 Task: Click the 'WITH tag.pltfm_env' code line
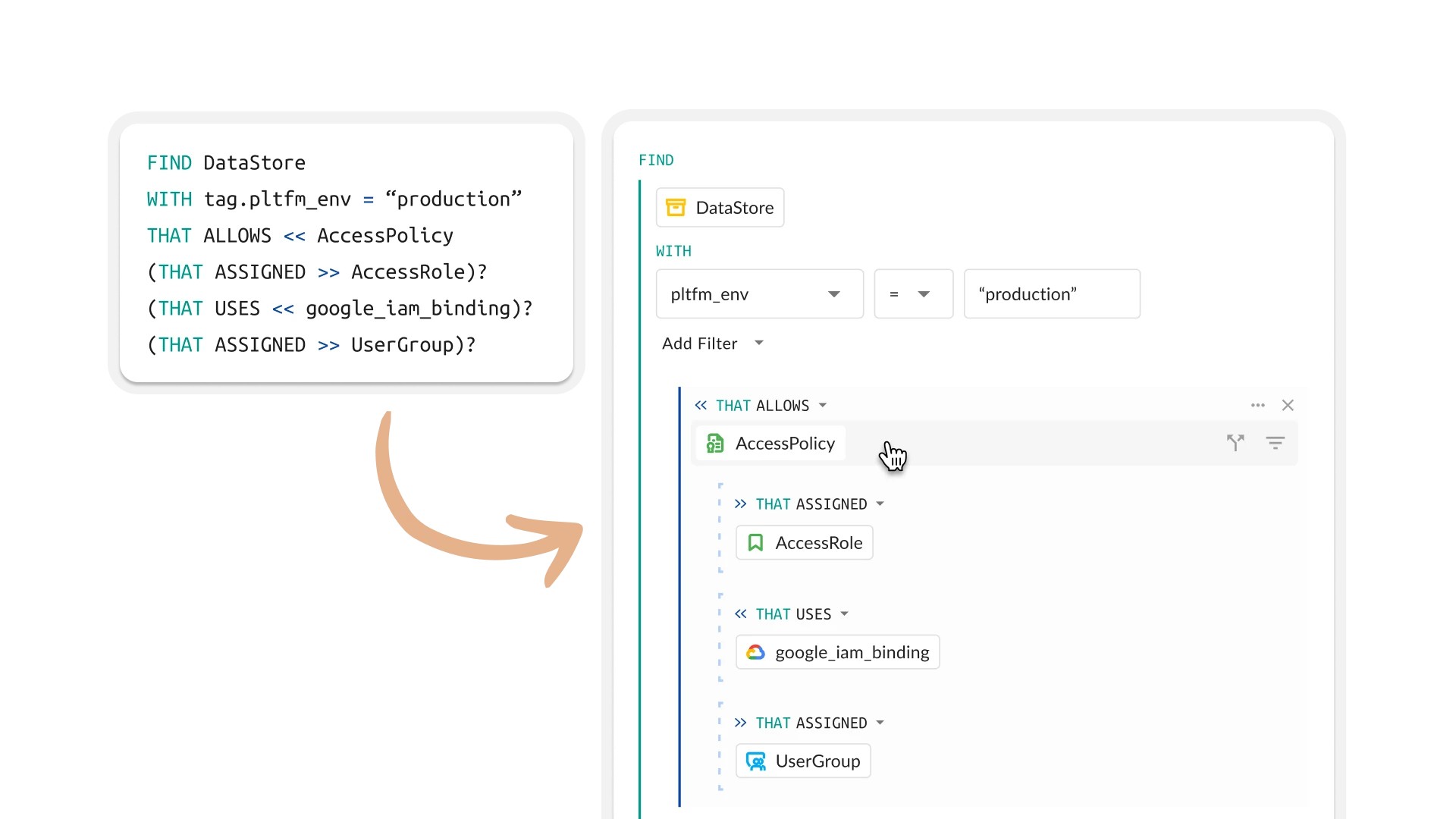[334, 199]
